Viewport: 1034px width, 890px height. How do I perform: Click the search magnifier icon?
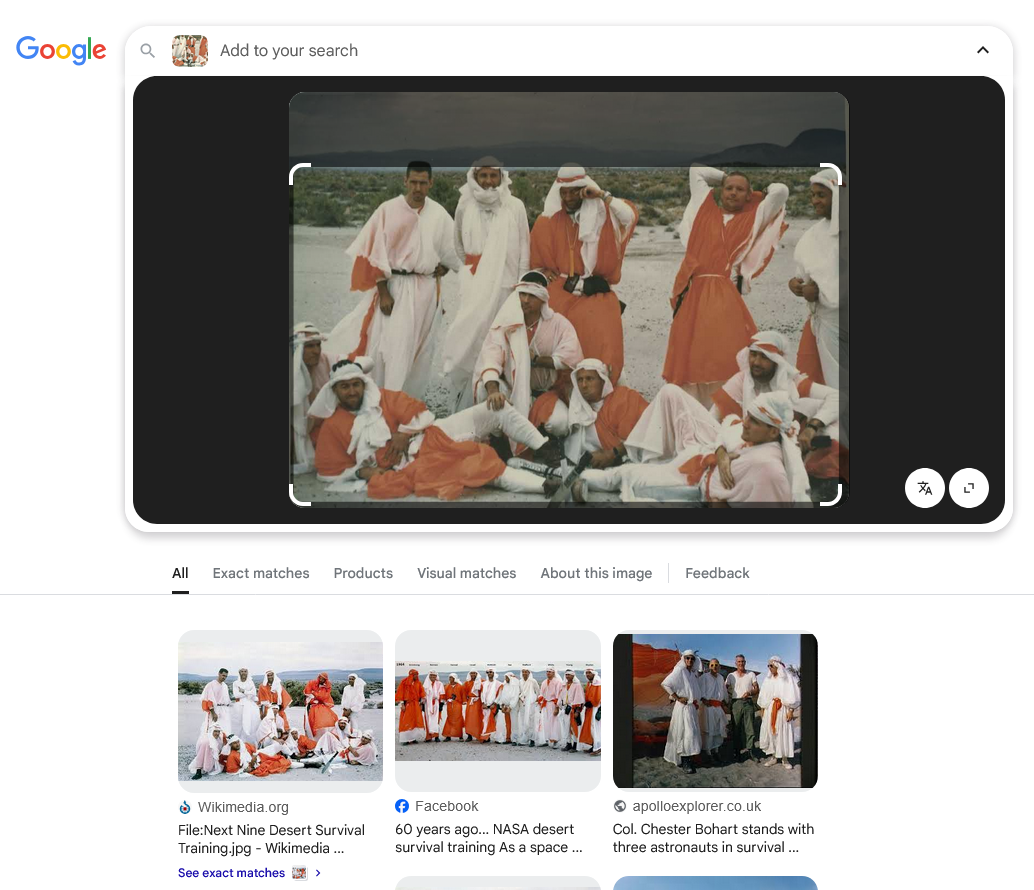[x=148, y=51]
